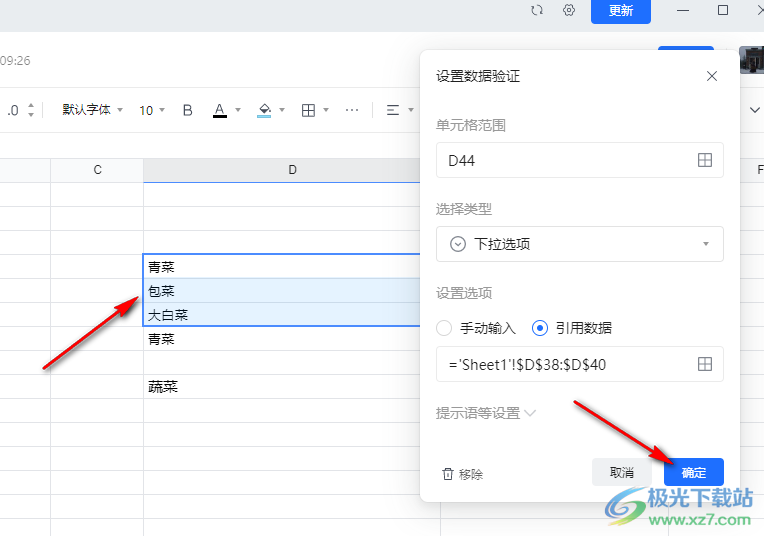Click collapse toolbar chevron at right

[x=754, y=110]
